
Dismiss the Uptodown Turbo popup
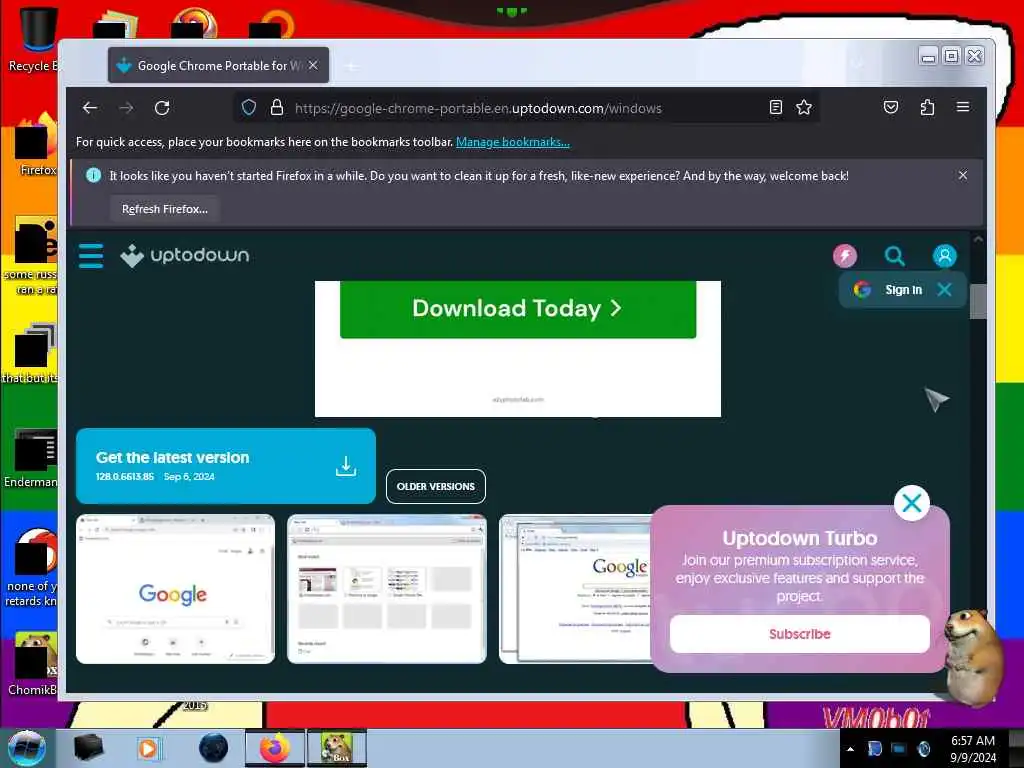tap(912, 503)
